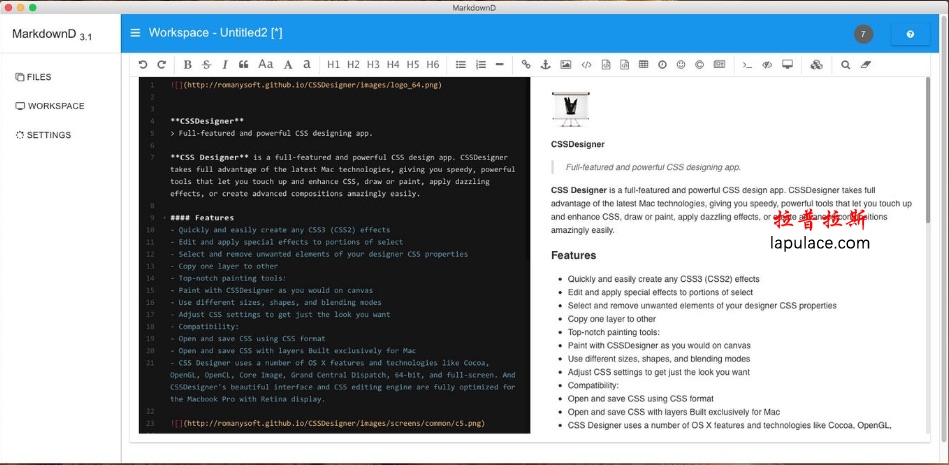This screenshot has width=949, height=465.
Task: Collapse the Features heading fold arrow
Action: coord(164,217)
